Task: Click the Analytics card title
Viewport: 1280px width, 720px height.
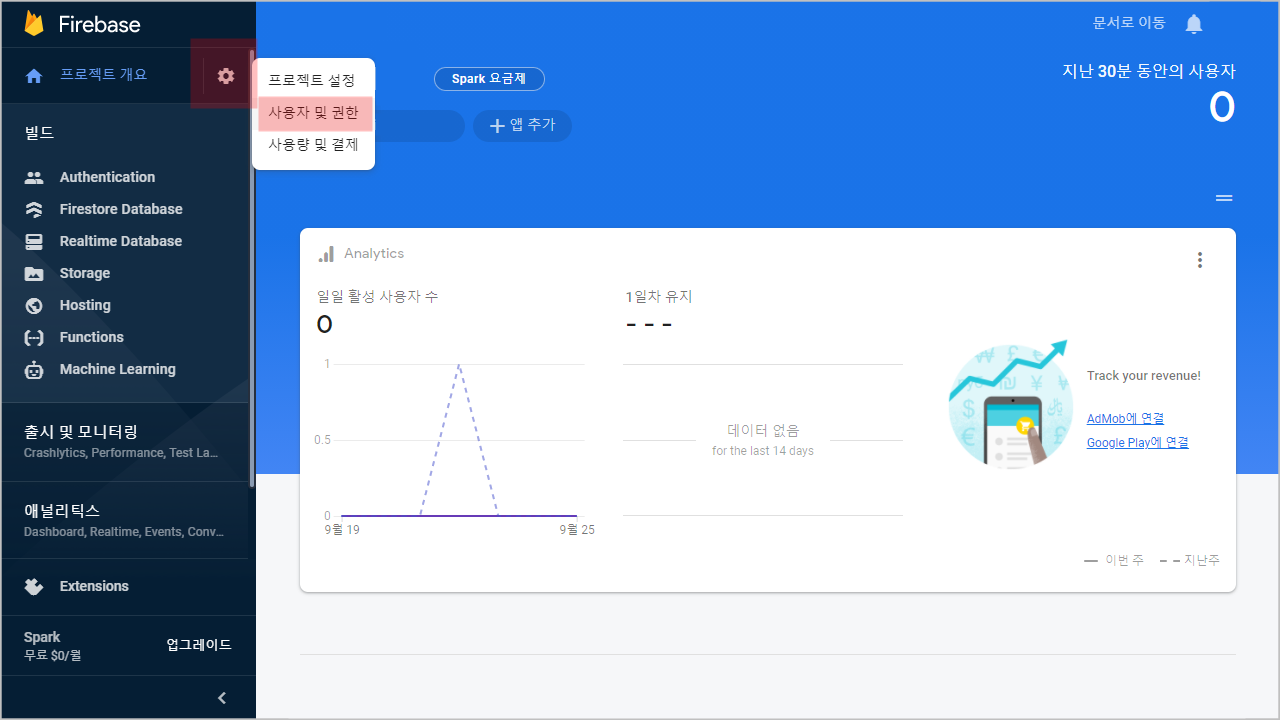Action: [374, 254]
